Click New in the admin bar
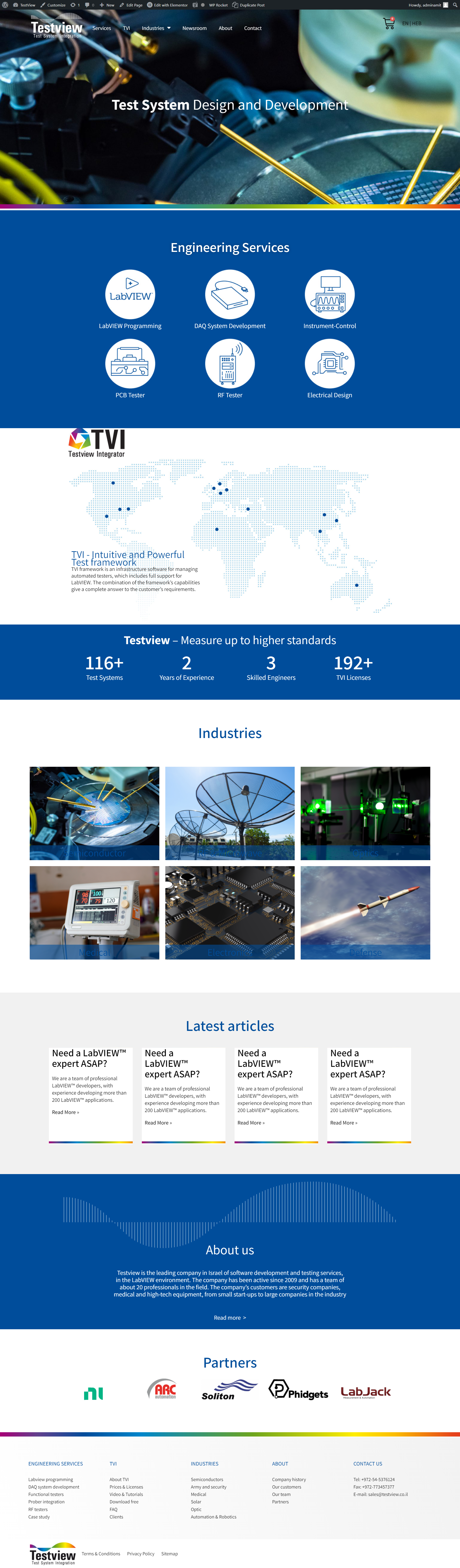Viewport: 460px width, 1568px height. point(107,5)
